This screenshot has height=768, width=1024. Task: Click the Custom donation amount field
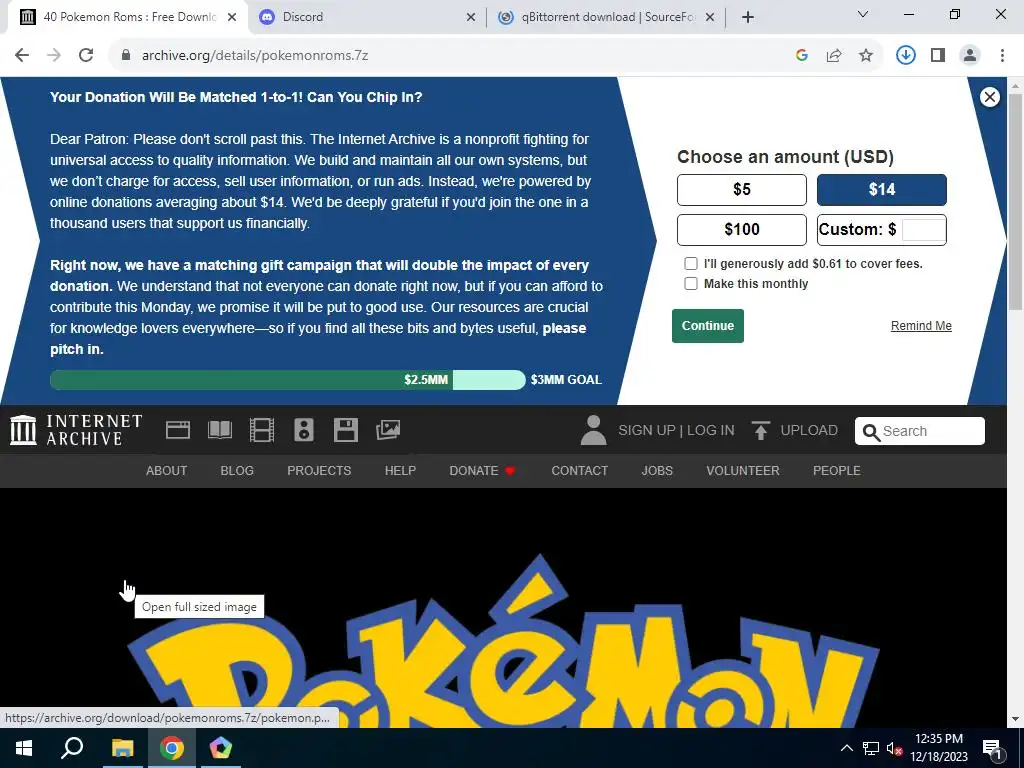[923, 230]
